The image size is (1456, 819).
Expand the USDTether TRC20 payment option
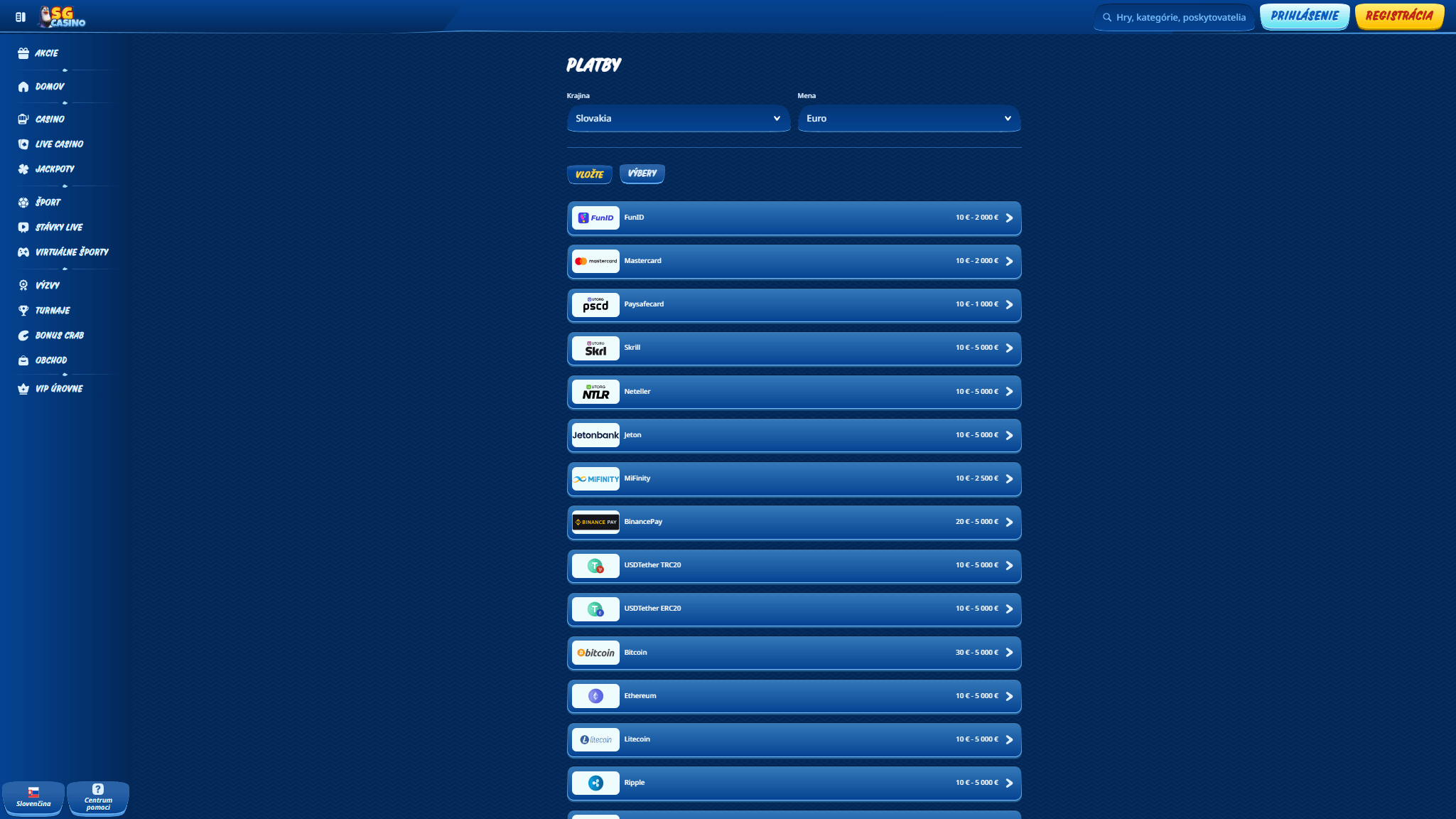coord(1009,565)
